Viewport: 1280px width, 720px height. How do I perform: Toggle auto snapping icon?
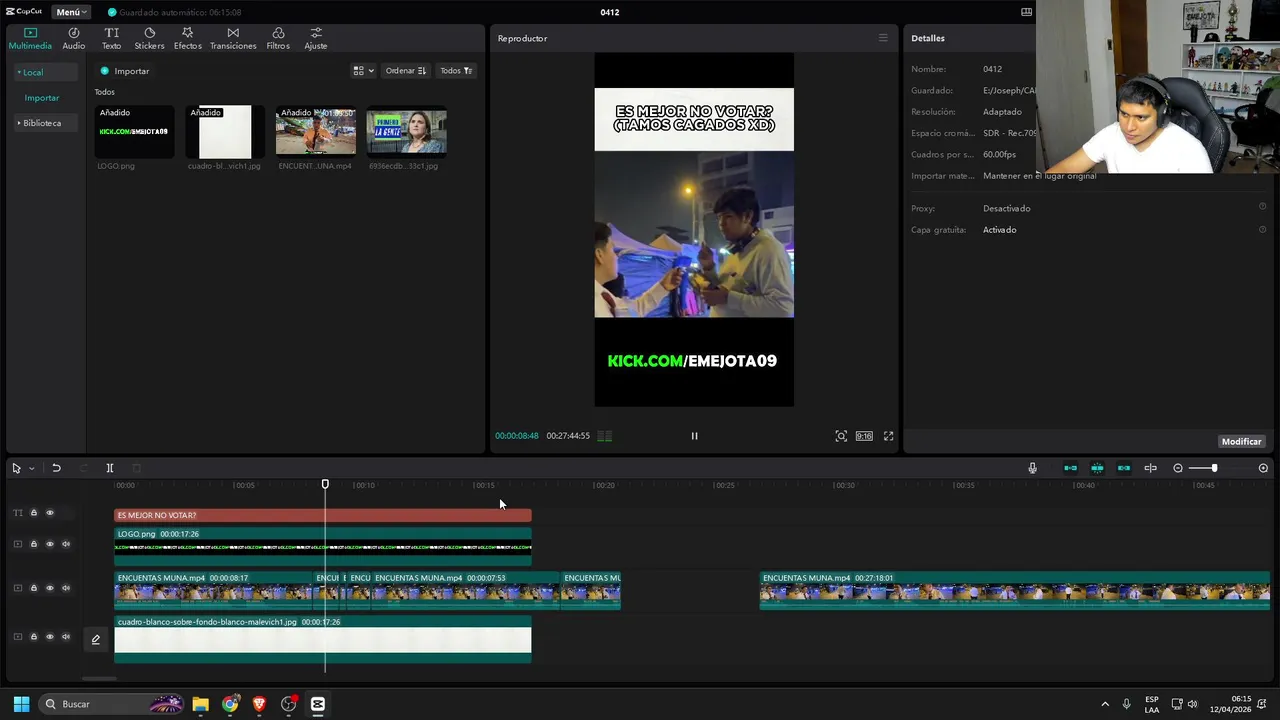coord(1097,468)
